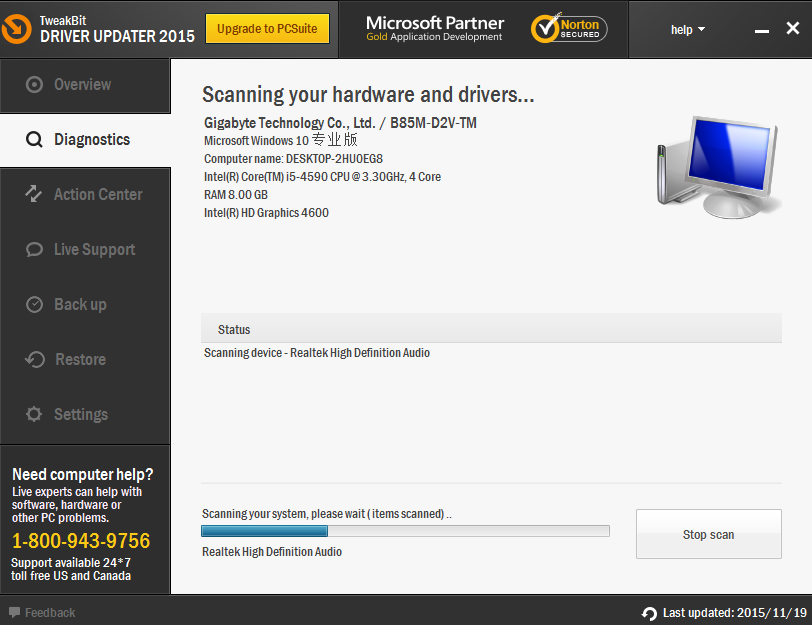Click the desktop computer illustration
Screen dimensions: 812x625
point(719,167)
